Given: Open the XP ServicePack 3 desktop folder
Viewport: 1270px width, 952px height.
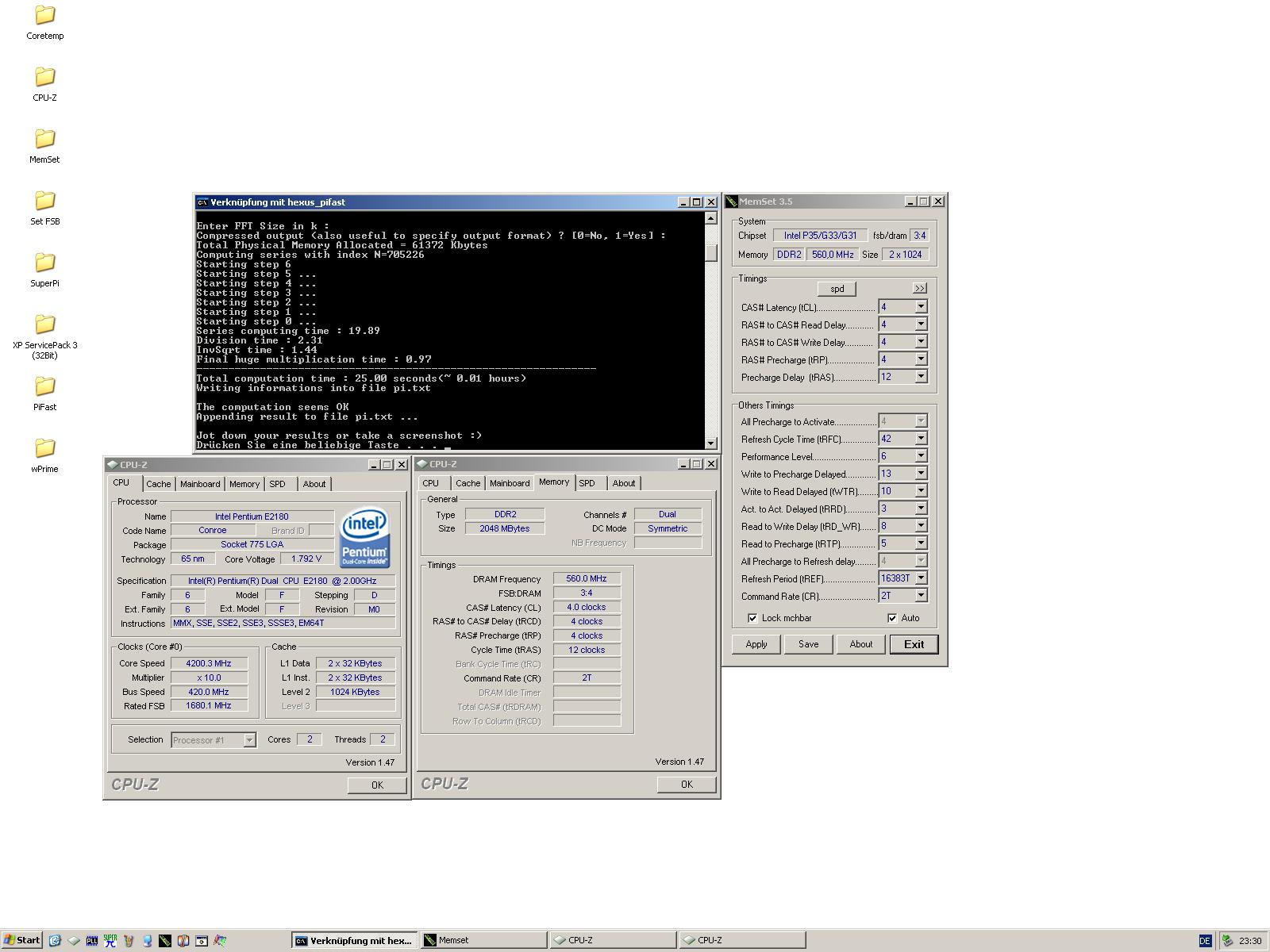Looking at the screenshot, I should 45,336.
